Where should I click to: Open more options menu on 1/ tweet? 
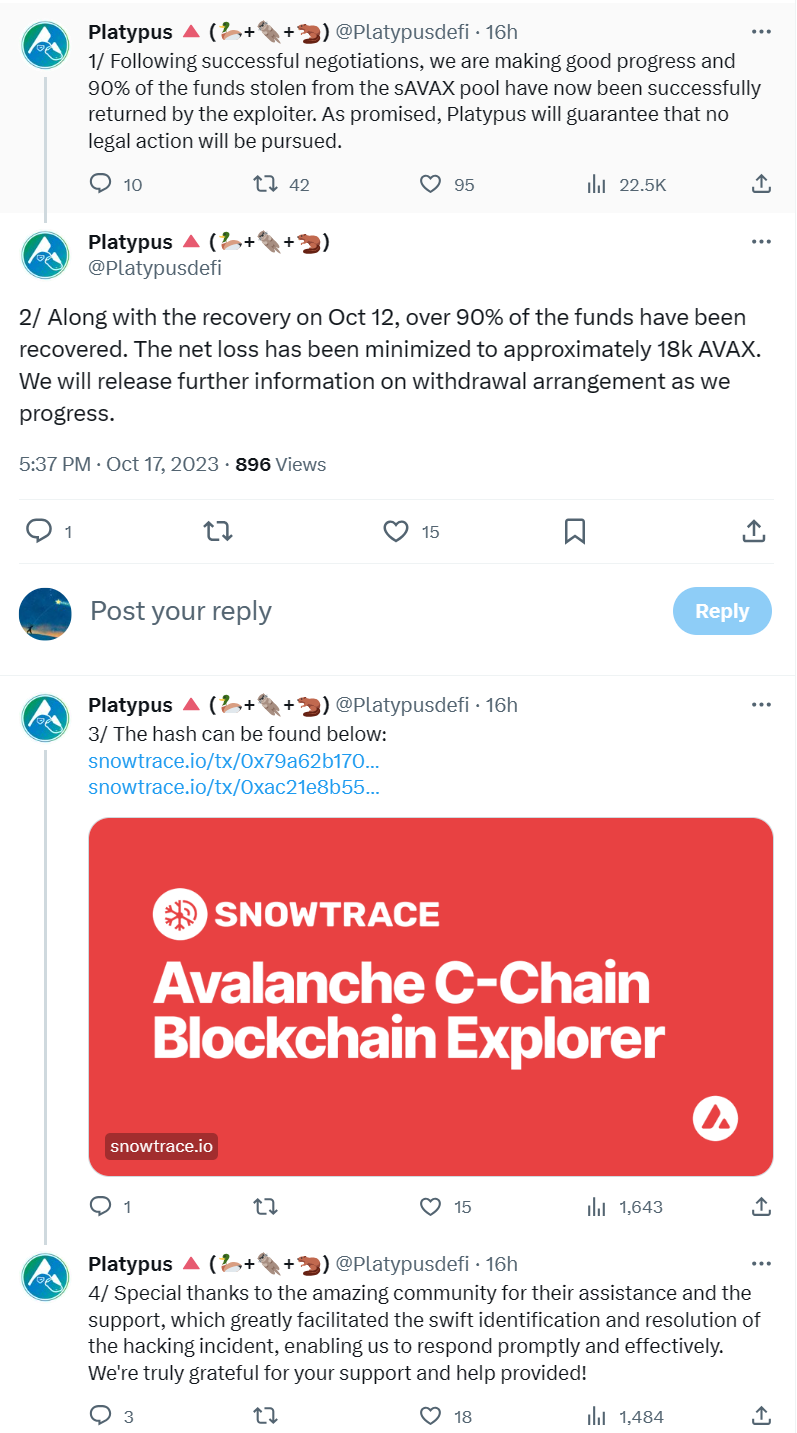click(761, 32)
